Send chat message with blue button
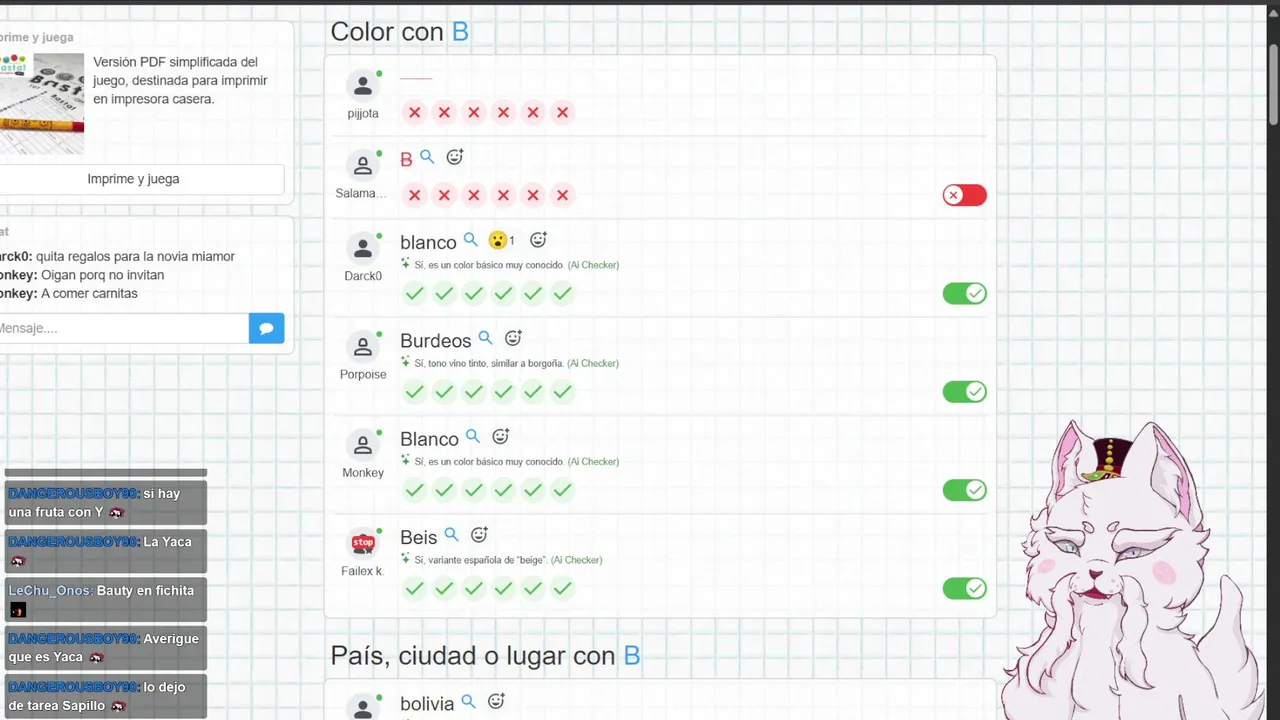Viewport: 1280px width, 720px height. click(x=266, y=328)
